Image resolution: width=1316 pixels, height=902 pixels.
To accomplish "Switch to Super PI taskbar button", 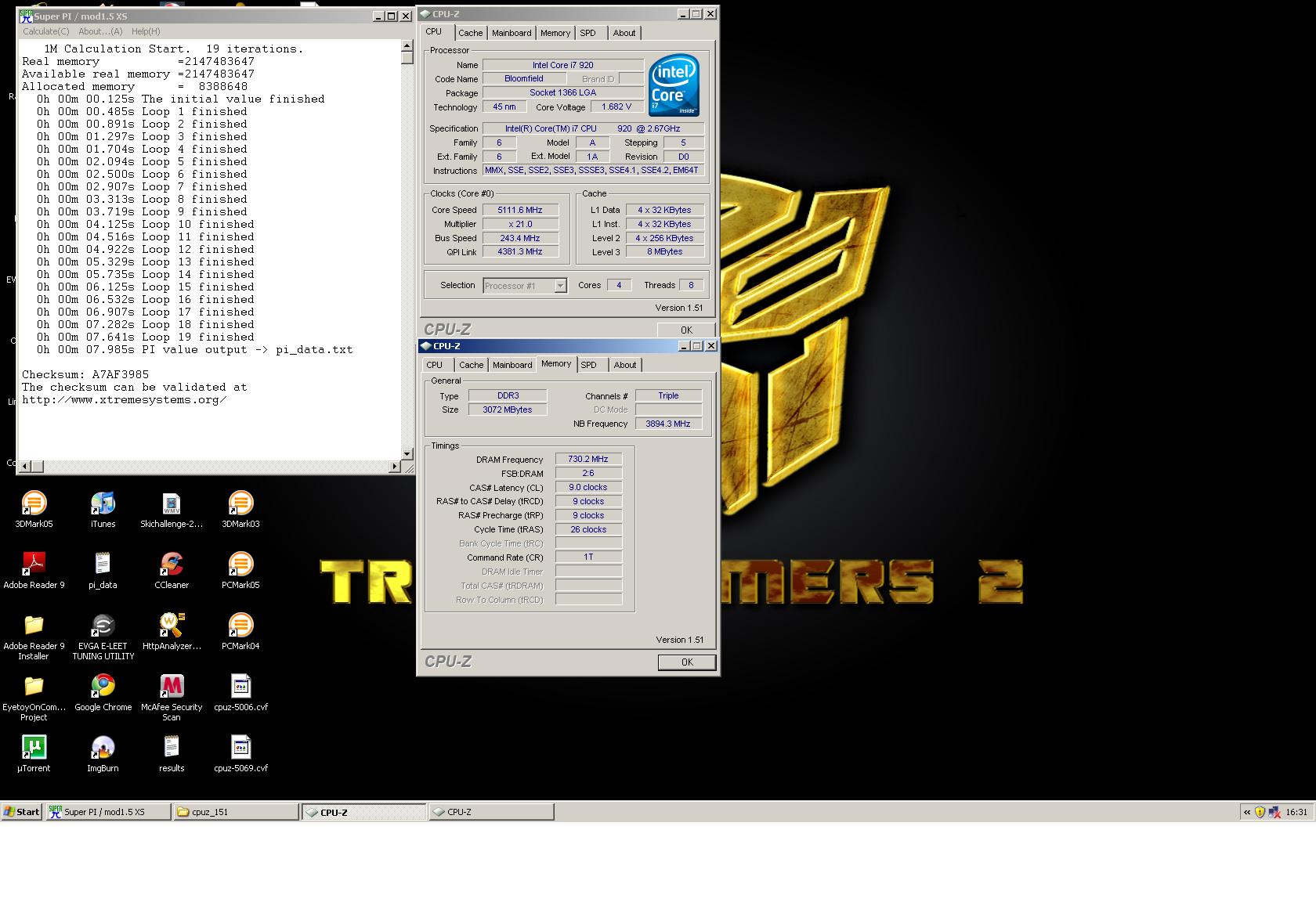I will click(x=108, y=812).
